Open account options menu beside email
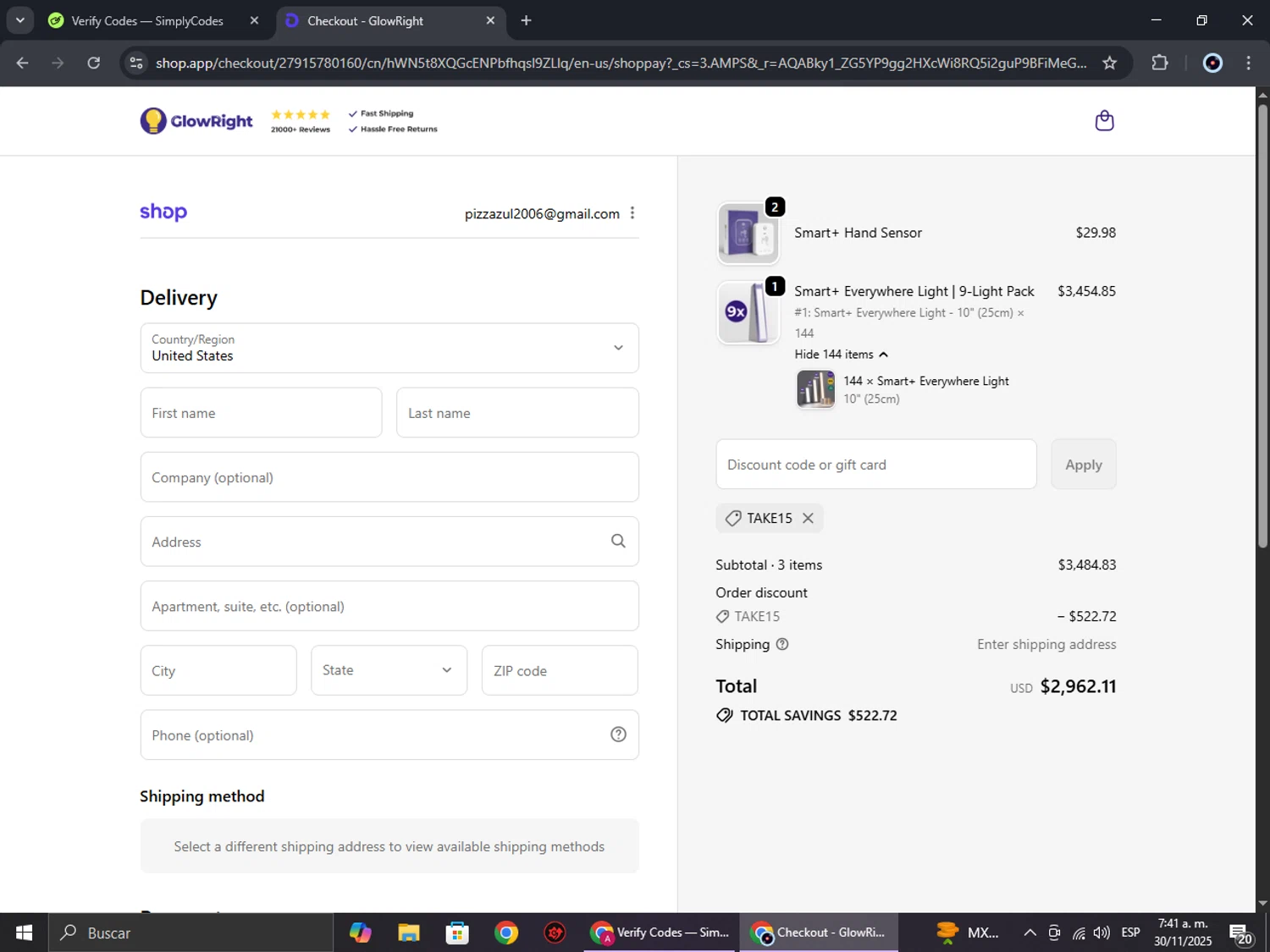 (632, 213)
